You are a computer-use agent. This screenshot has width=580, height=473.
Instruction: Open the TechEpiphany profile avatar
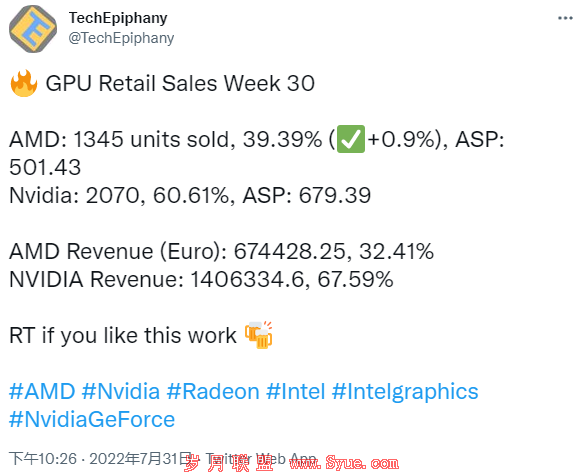[x=33, y=29]
